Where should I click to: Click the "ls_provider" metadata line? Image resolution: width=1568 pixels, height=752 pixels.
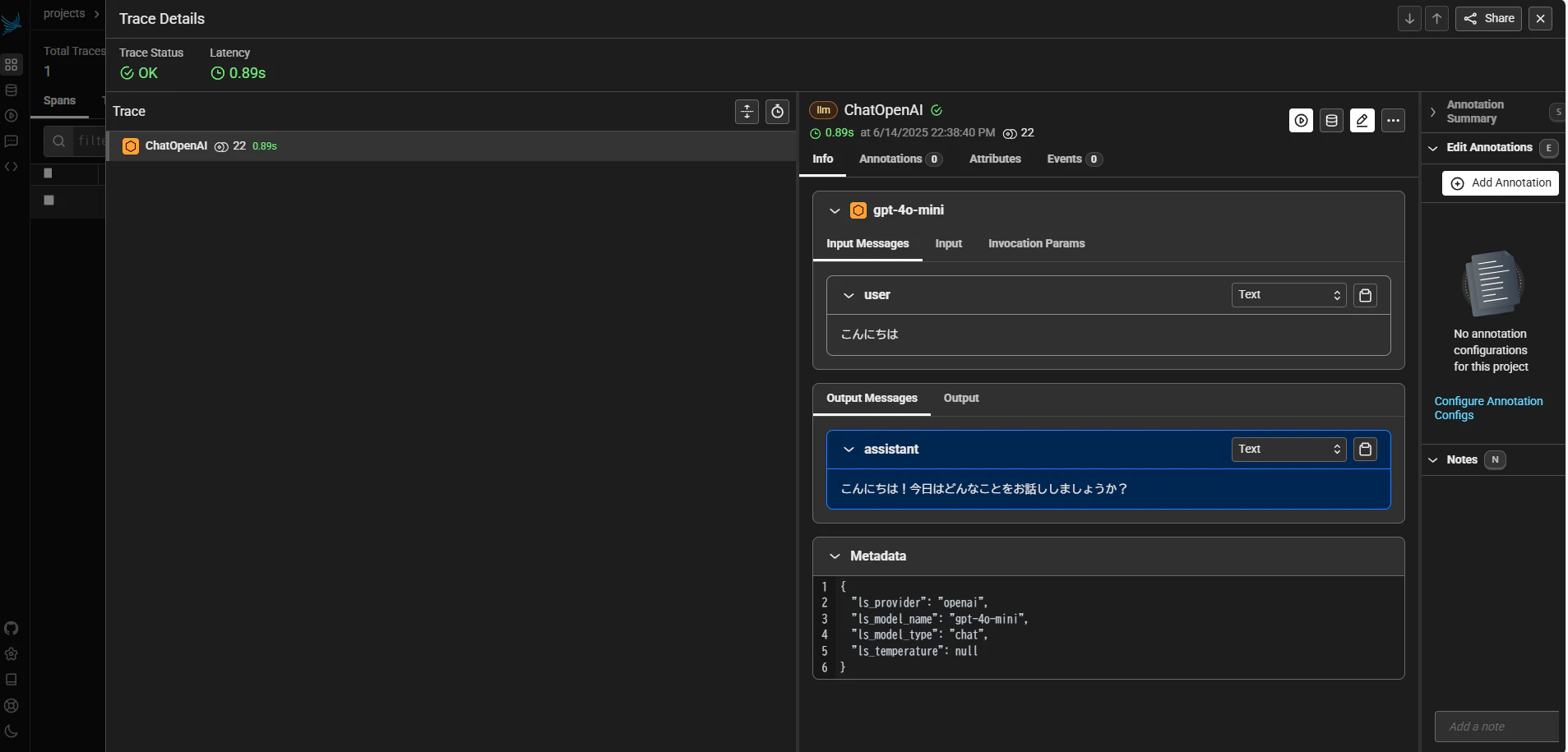tap(919, 603)
